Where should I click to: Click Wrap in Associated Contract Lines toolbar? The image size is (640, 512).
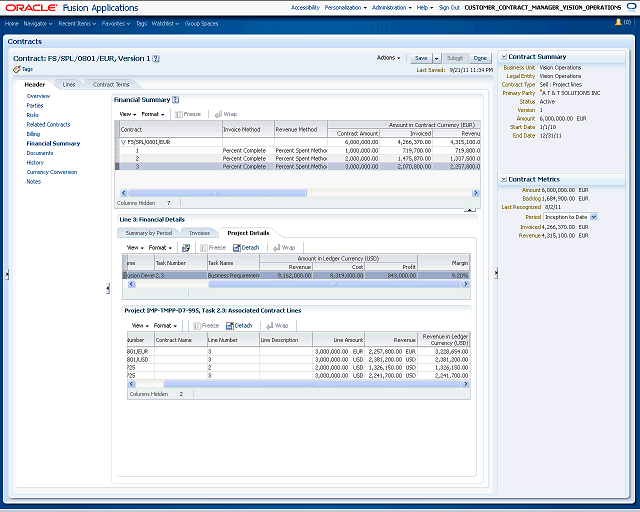(x=277, y=326)
